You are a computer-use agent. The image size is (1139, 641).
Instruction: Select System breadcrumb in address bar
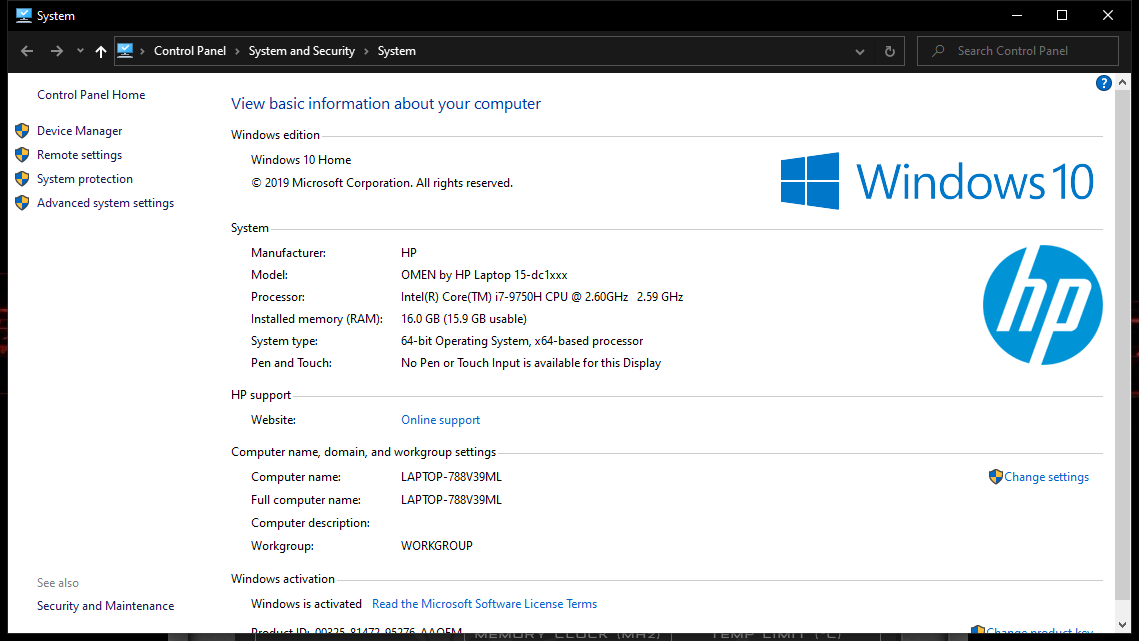click(x=397, y=51)
